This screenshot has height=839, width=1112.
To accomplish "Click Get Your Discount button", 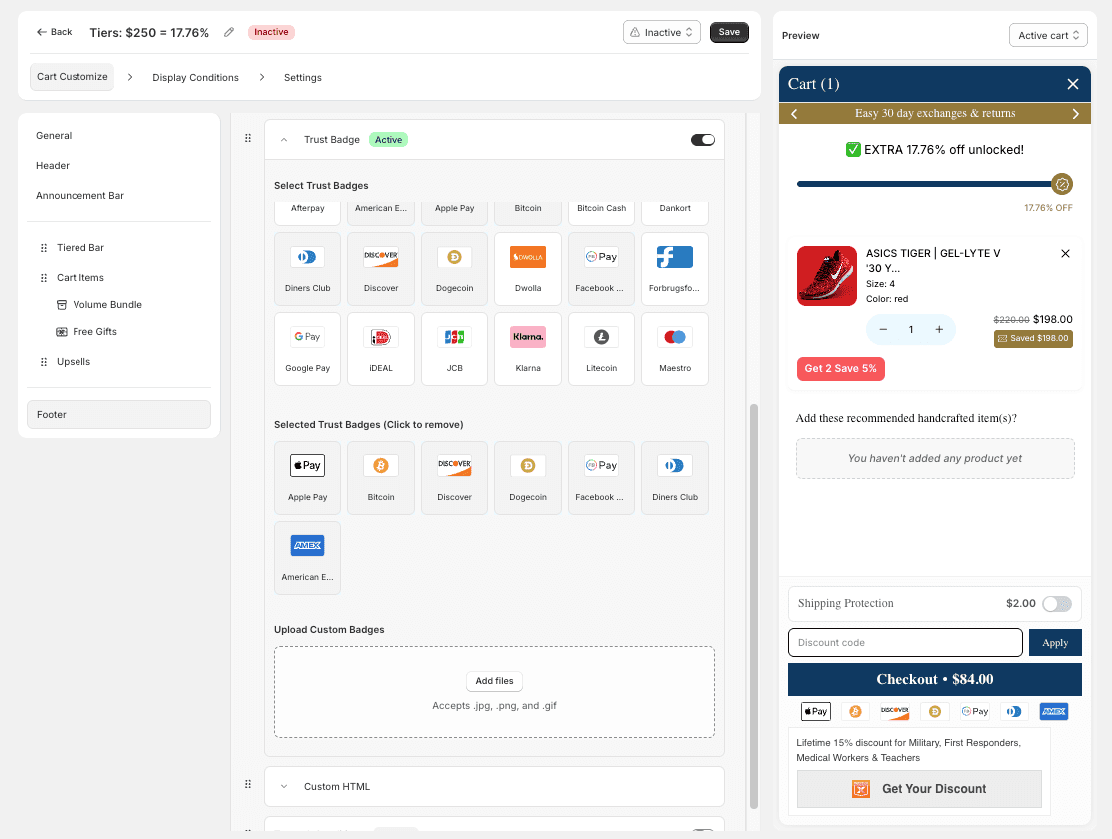I will 919,789.
